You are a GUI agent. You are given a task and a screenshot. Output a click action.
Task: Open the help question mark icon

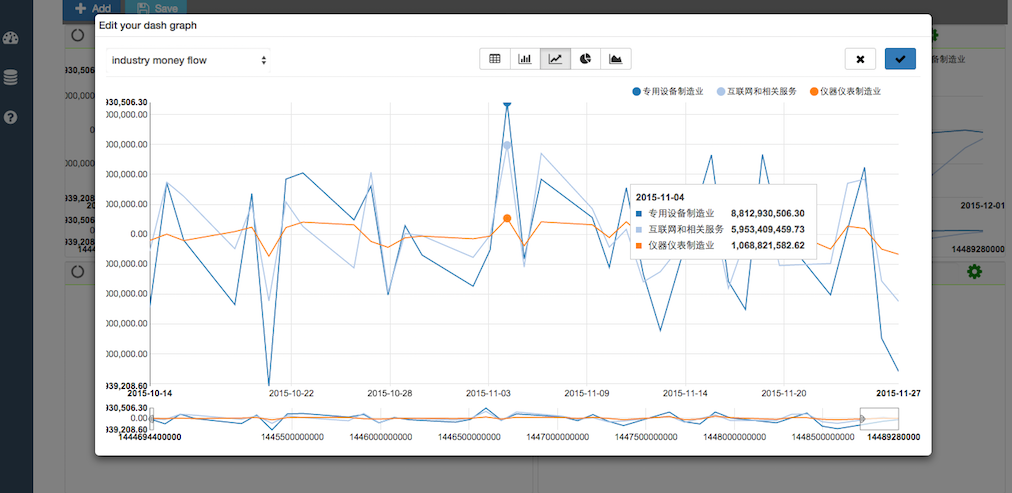10,117
